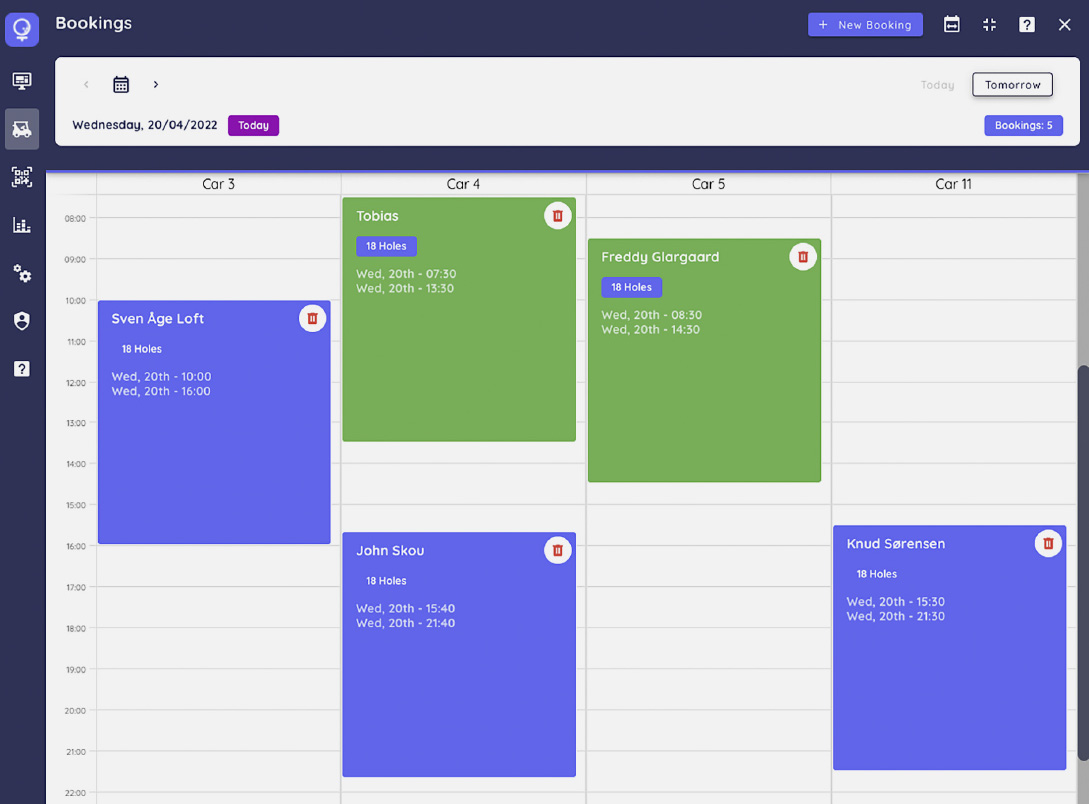Click trash icon on Knud Sørensen booking
Image resolution: width=1090 pixels, height=804 pixels.
pos(1048,543)
